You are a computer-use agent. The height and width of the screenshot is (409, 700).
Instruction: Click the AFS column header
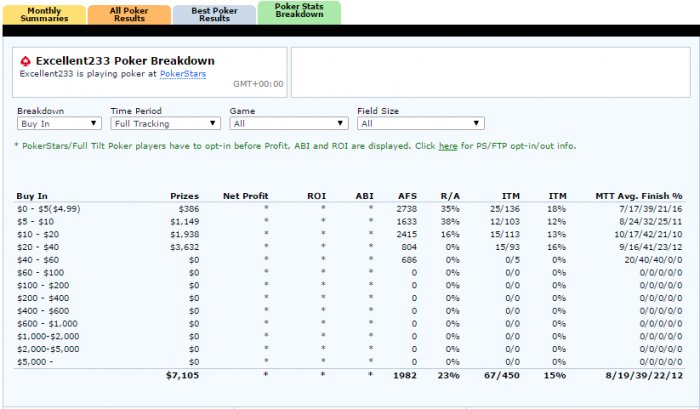click(x=407, y=196)
